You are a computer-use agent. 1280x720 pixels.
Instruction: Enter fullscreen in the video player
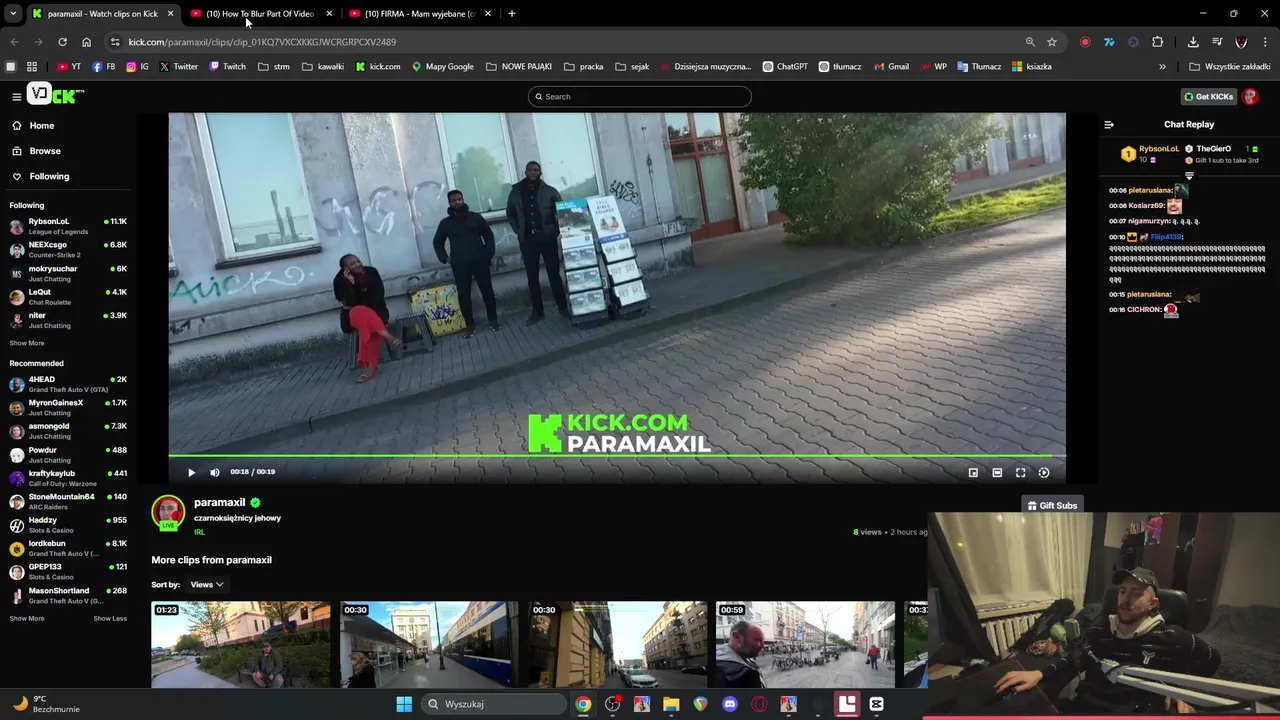click(1020, 472)
